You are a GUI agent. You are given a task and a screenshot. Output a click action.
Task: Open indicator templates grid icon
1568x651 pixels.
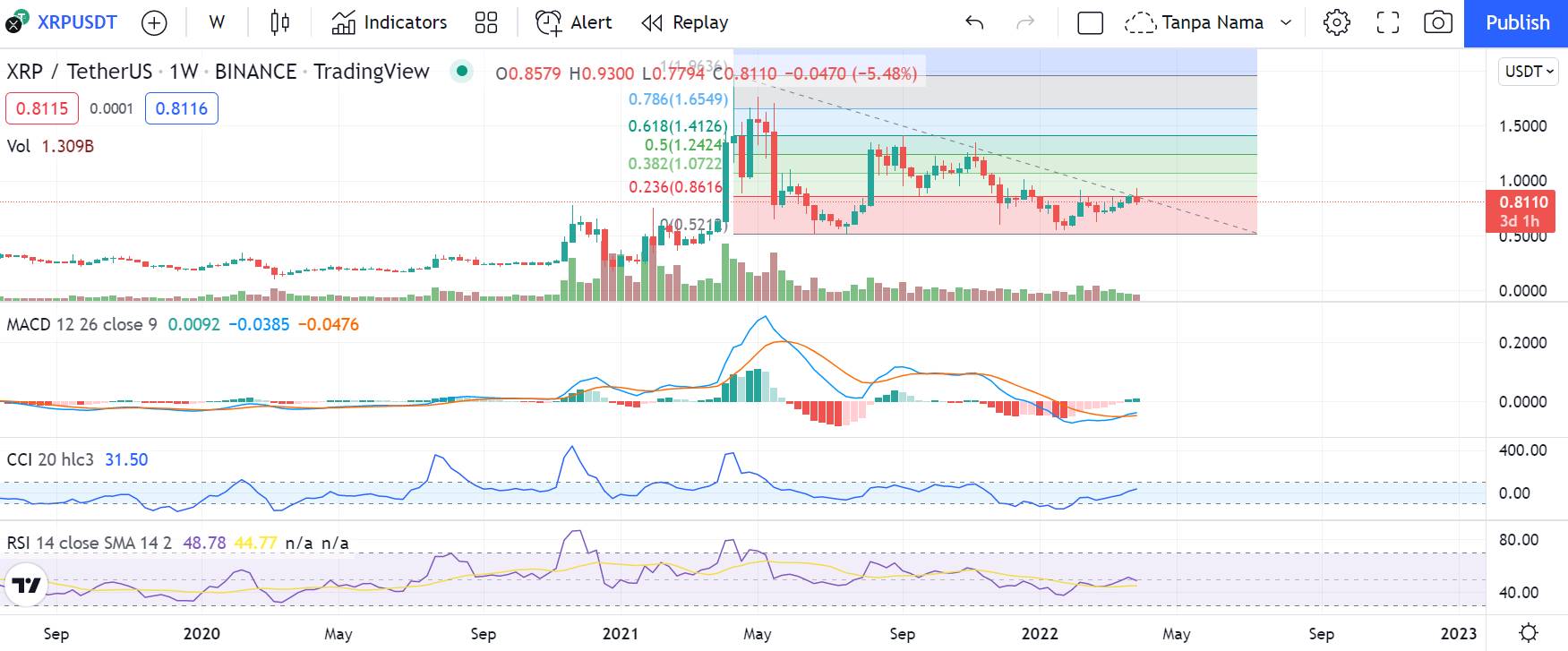(486, 22)
